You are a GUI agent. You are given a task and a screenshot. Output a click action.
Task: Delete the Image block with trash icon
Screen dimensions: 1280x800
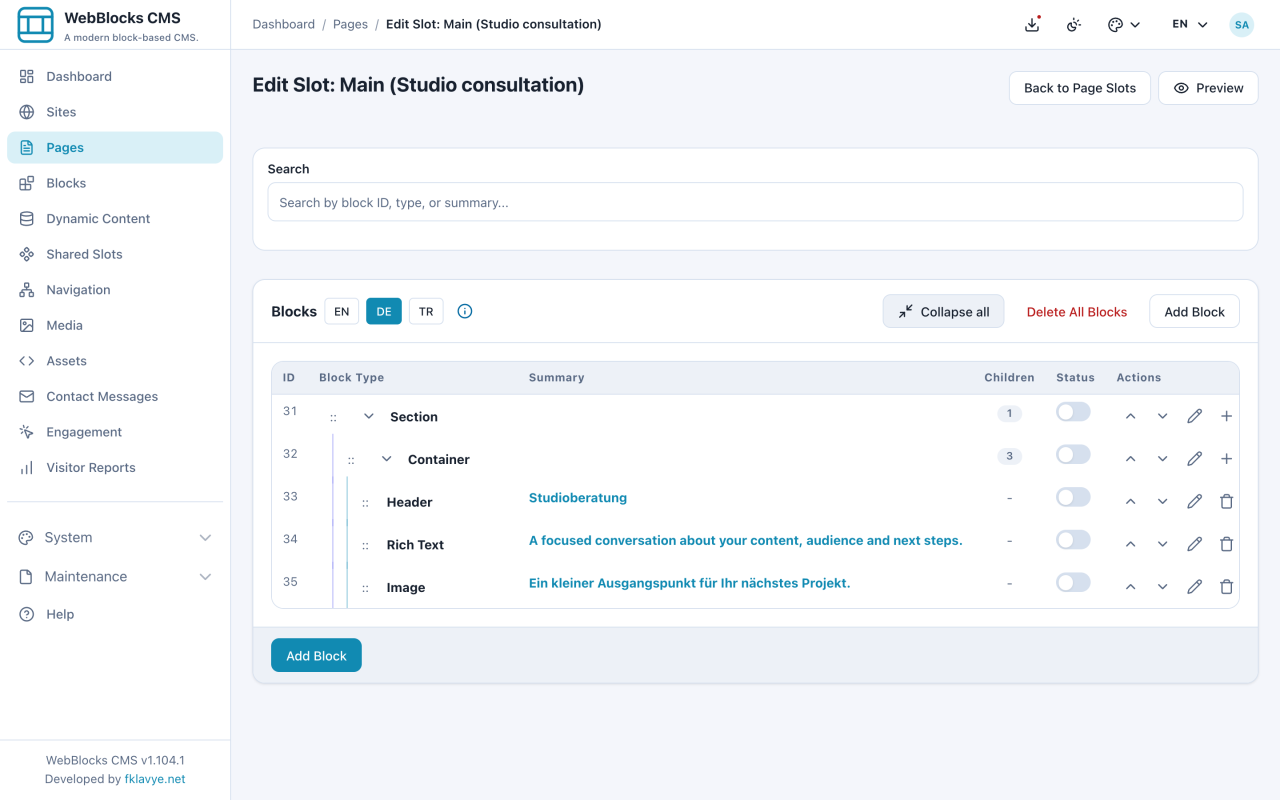(x=1226, y=587)
